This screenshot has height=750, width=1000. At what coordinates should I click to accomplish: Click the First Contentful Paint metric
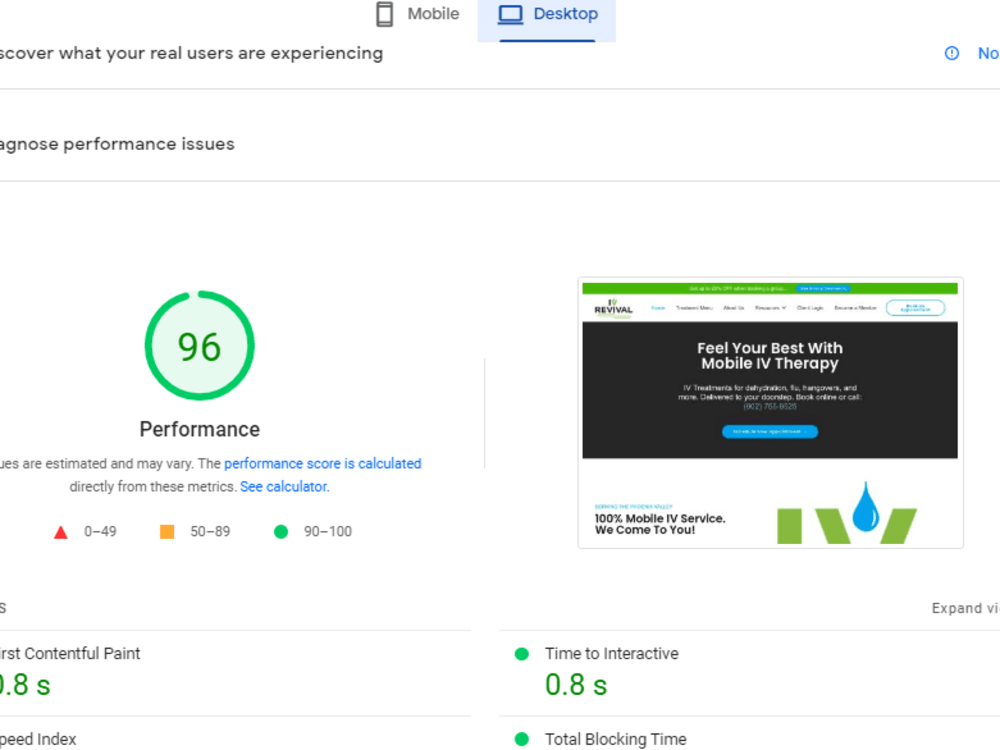69,654
